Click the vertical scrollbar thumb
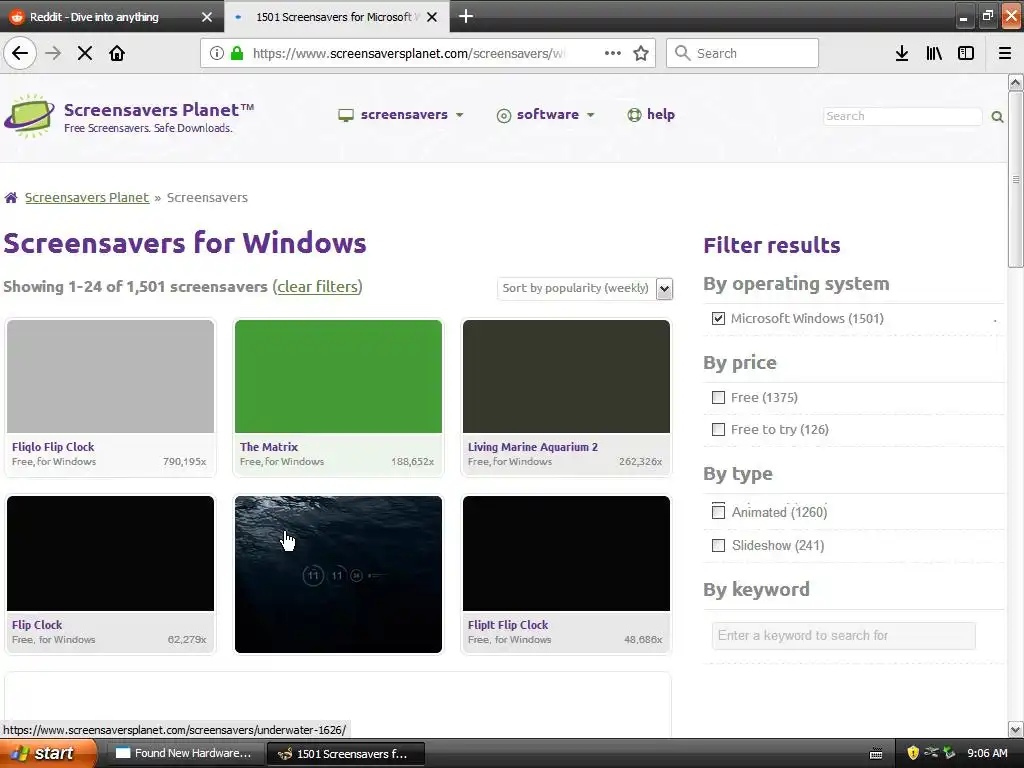Screen dimensions: 1024x768 [1016, 179]
